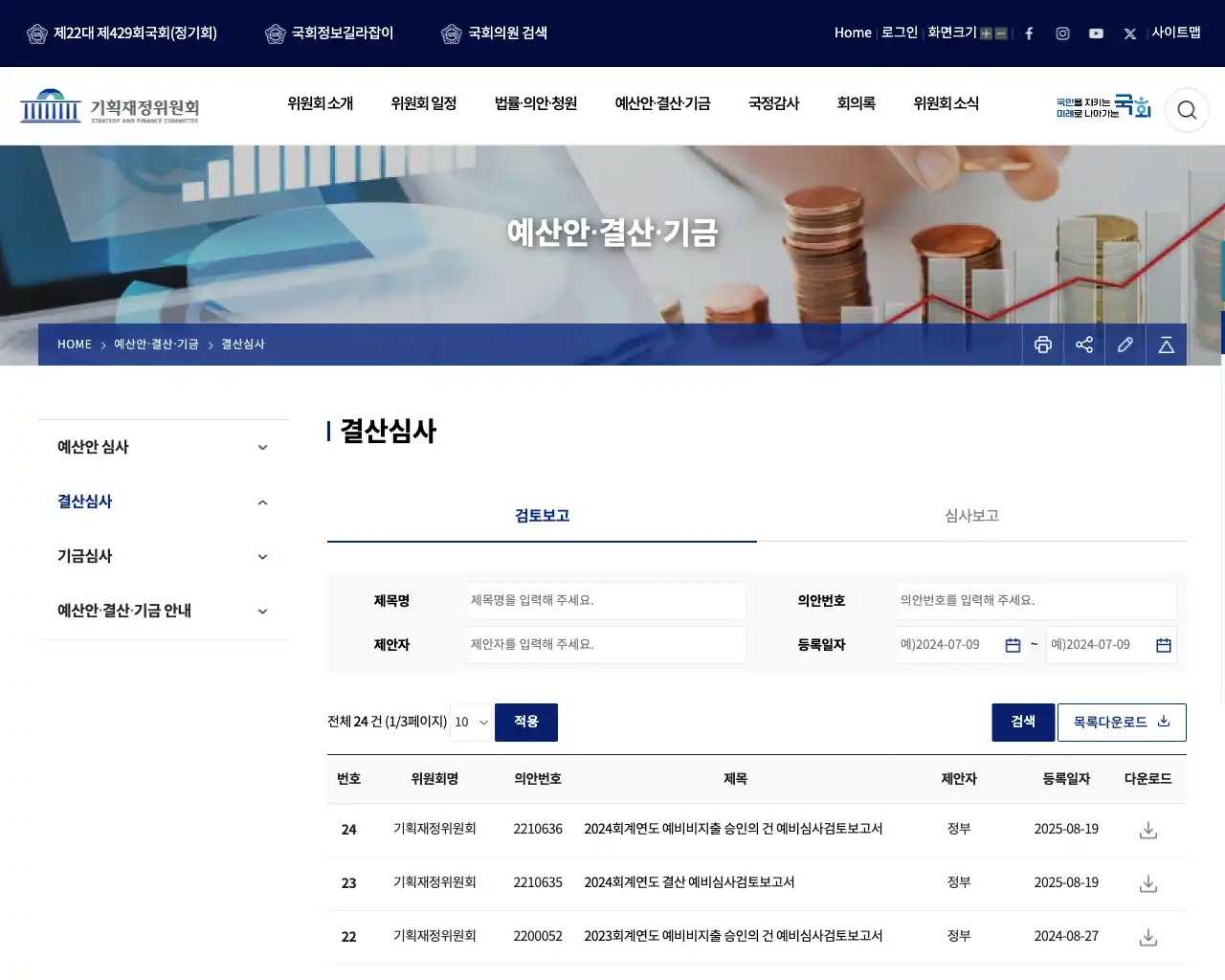This screenshot has height=980, width=1225.
Task: Click the 등록일자 column header
Action: pos(1066,779)
